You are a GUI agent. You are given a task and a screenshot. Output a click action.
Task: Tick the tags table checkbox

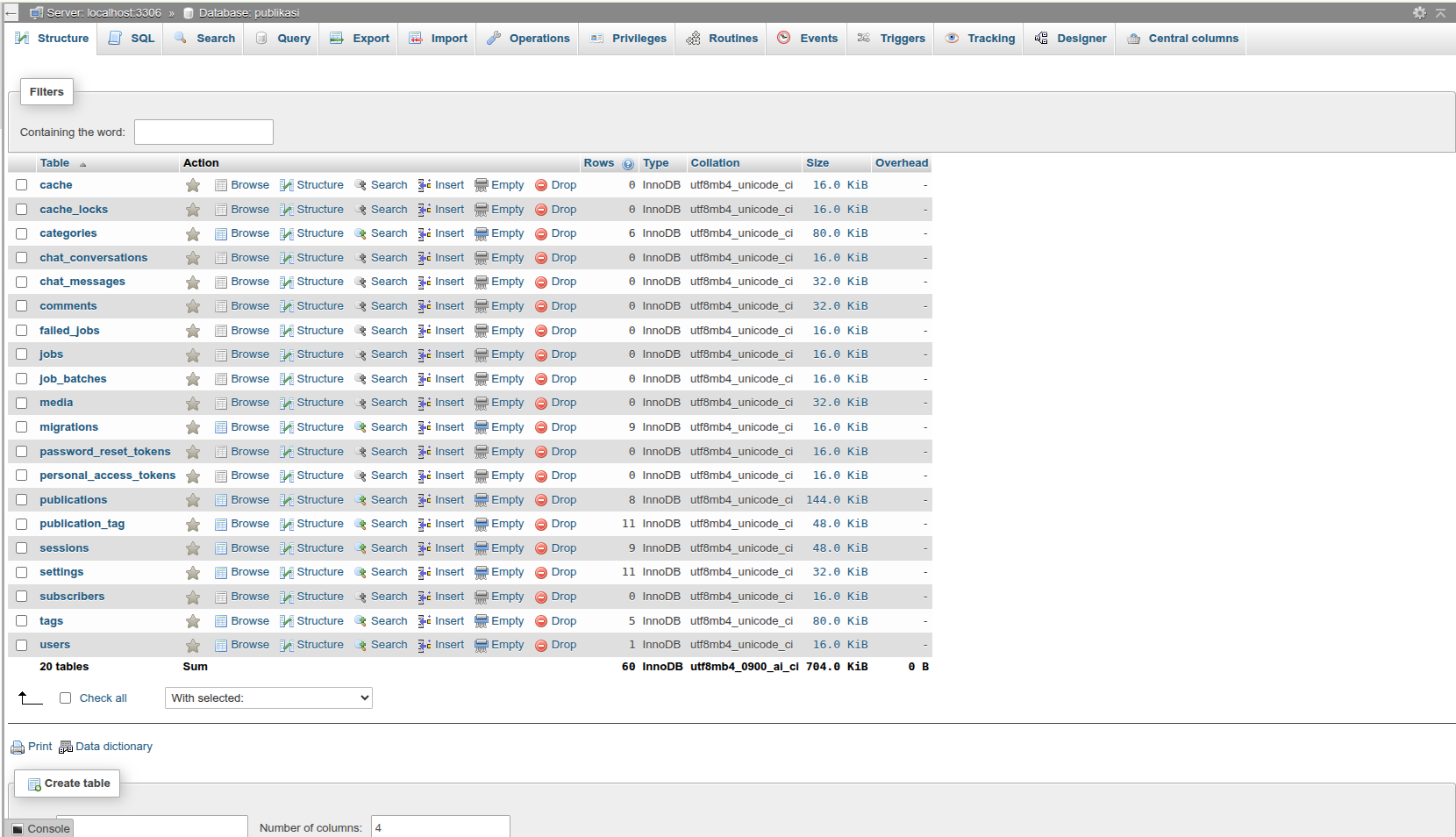coord(22,621)
